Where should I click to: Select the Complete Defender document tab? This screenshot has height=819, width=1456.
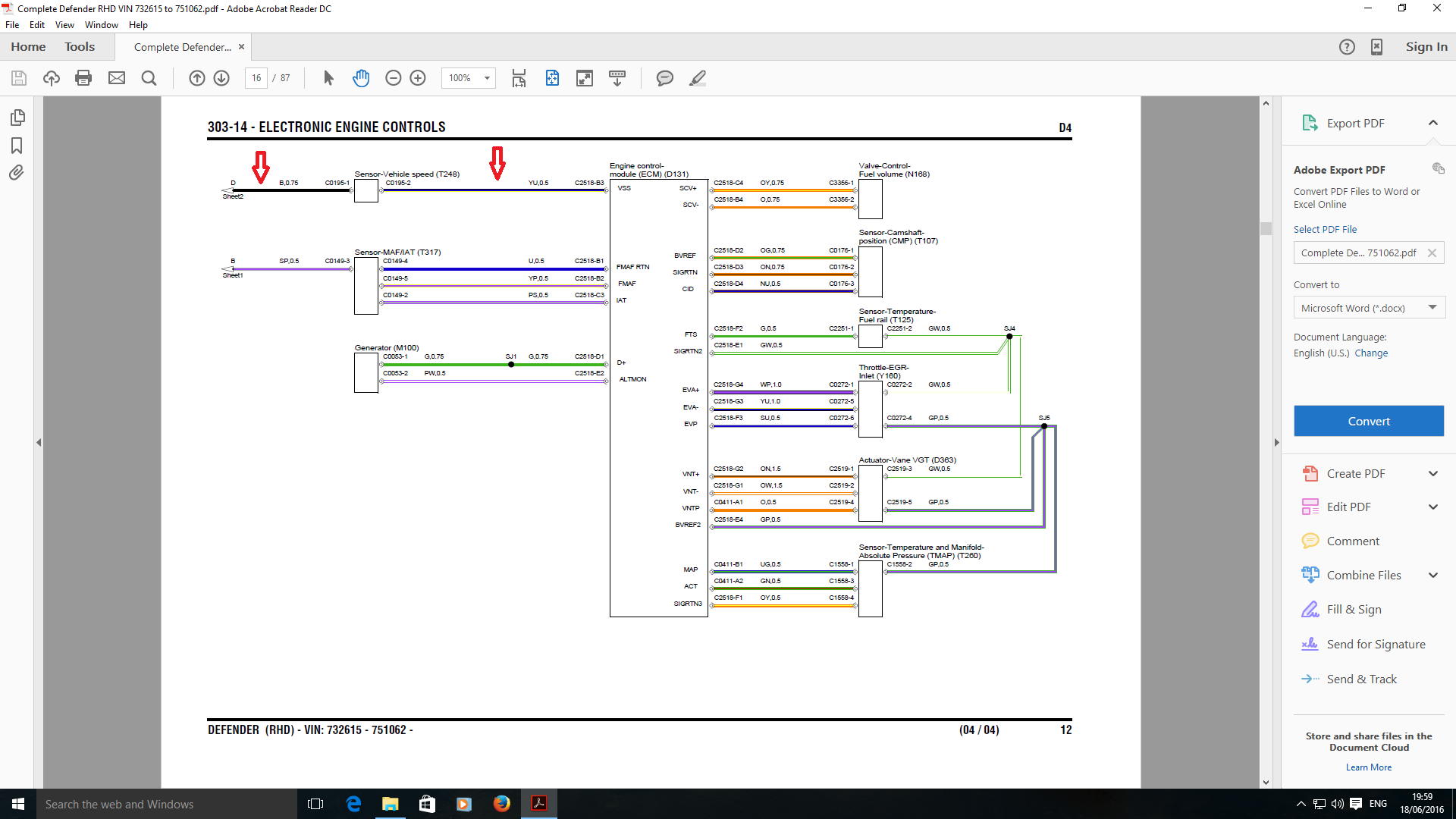coord(182,47)
